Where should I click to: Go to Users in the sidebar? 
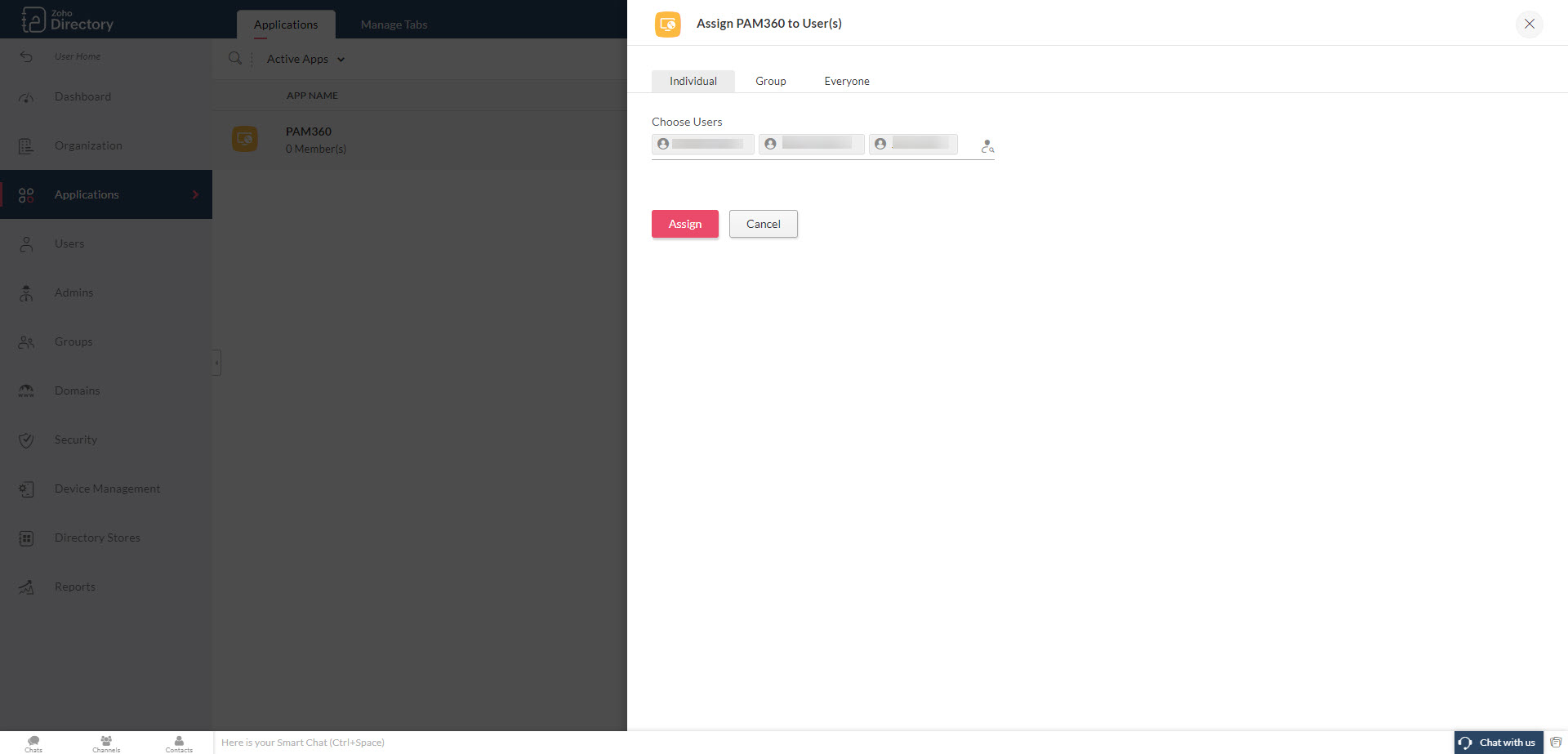pyautogui.click(x=106, y=243)
